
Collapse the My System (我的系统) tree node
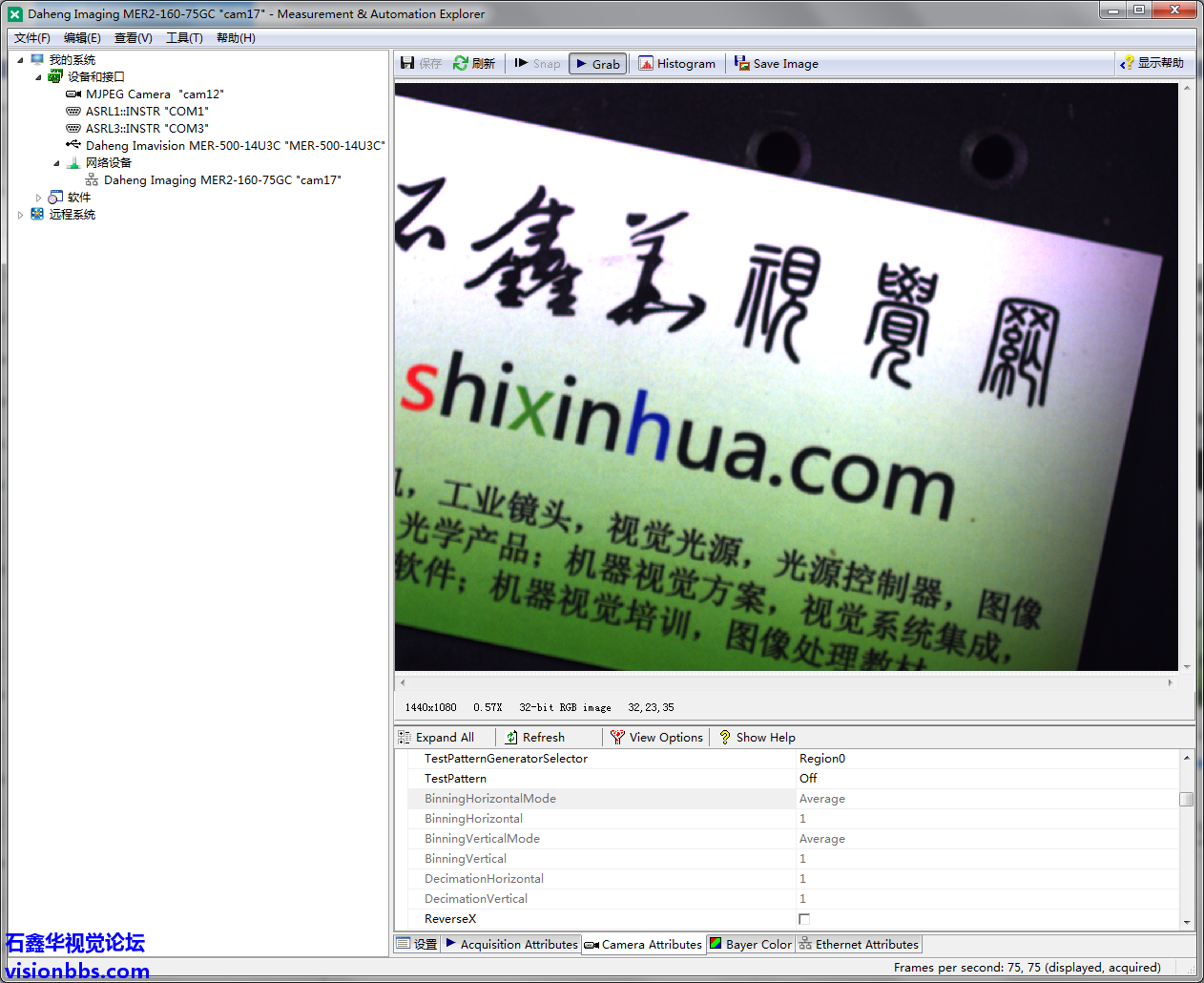[x=20, y=60]
